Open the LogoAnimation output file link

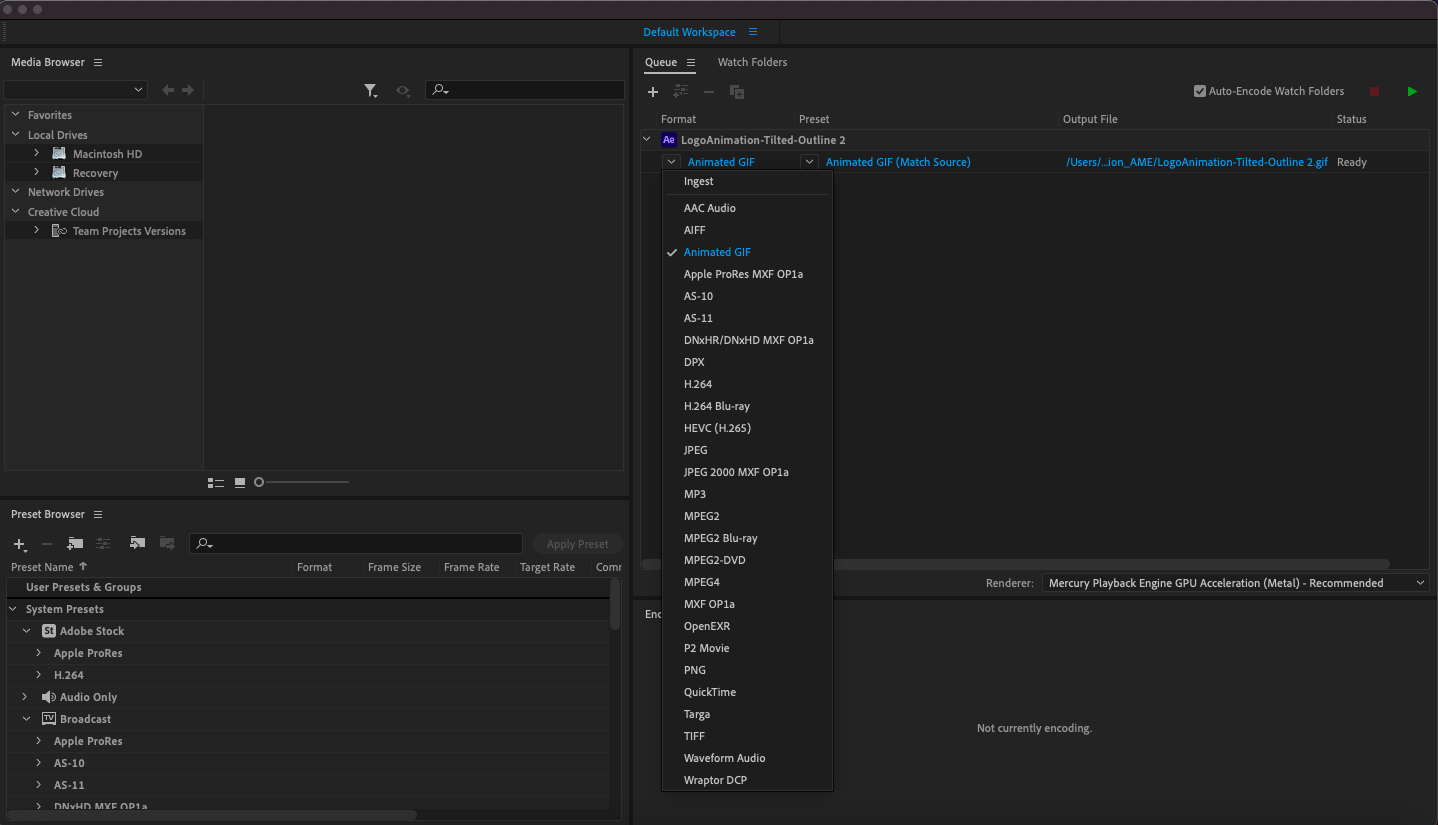[x=1196, y=161]
